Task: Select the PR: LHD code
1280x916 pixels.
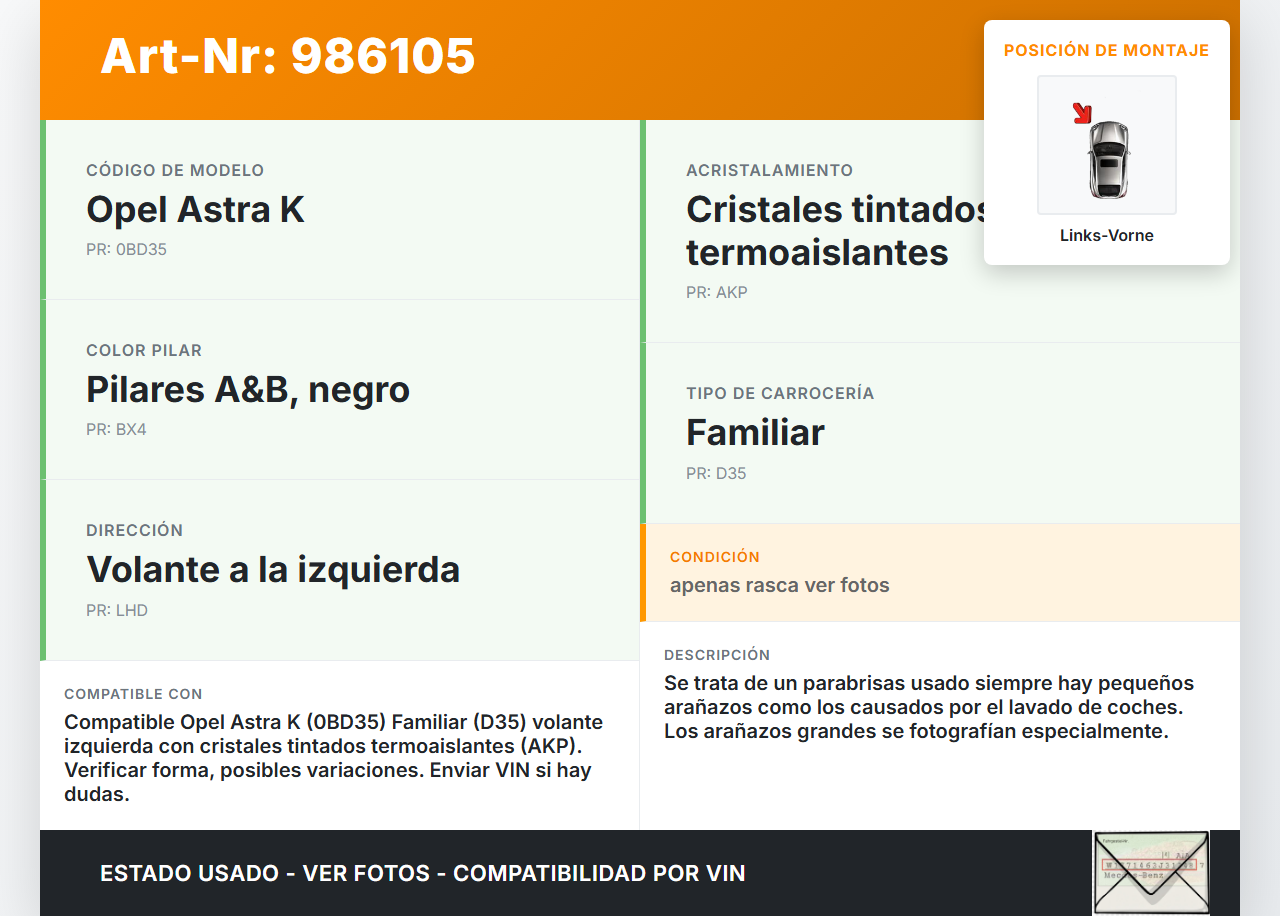Action: pos(117,611)
